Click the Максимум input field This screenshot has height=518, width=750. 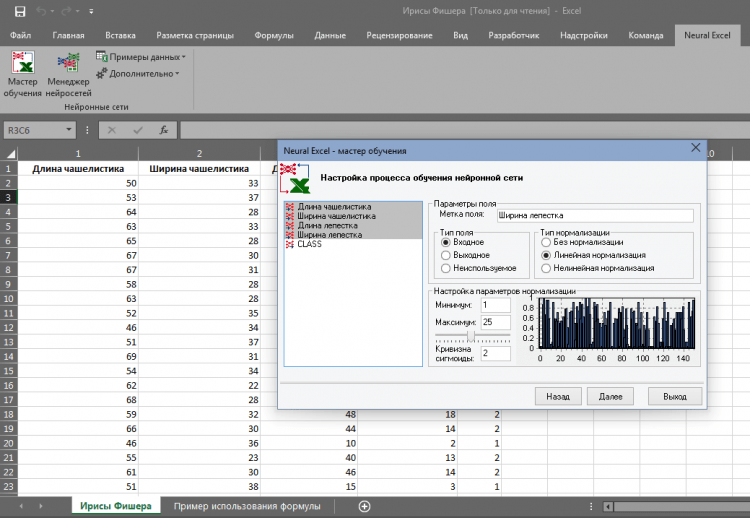point(494,322)
